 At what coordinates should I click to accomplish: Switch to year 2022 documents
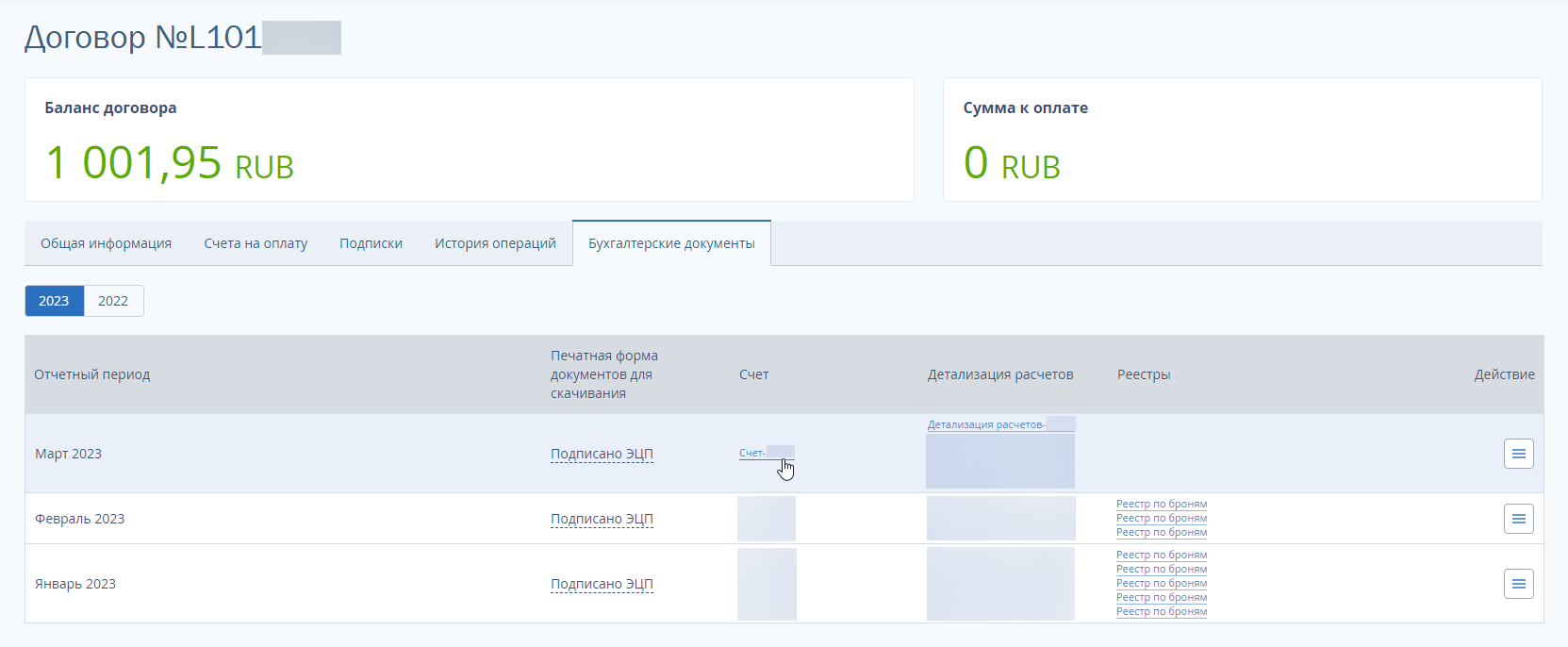click(x=113, y=301)
